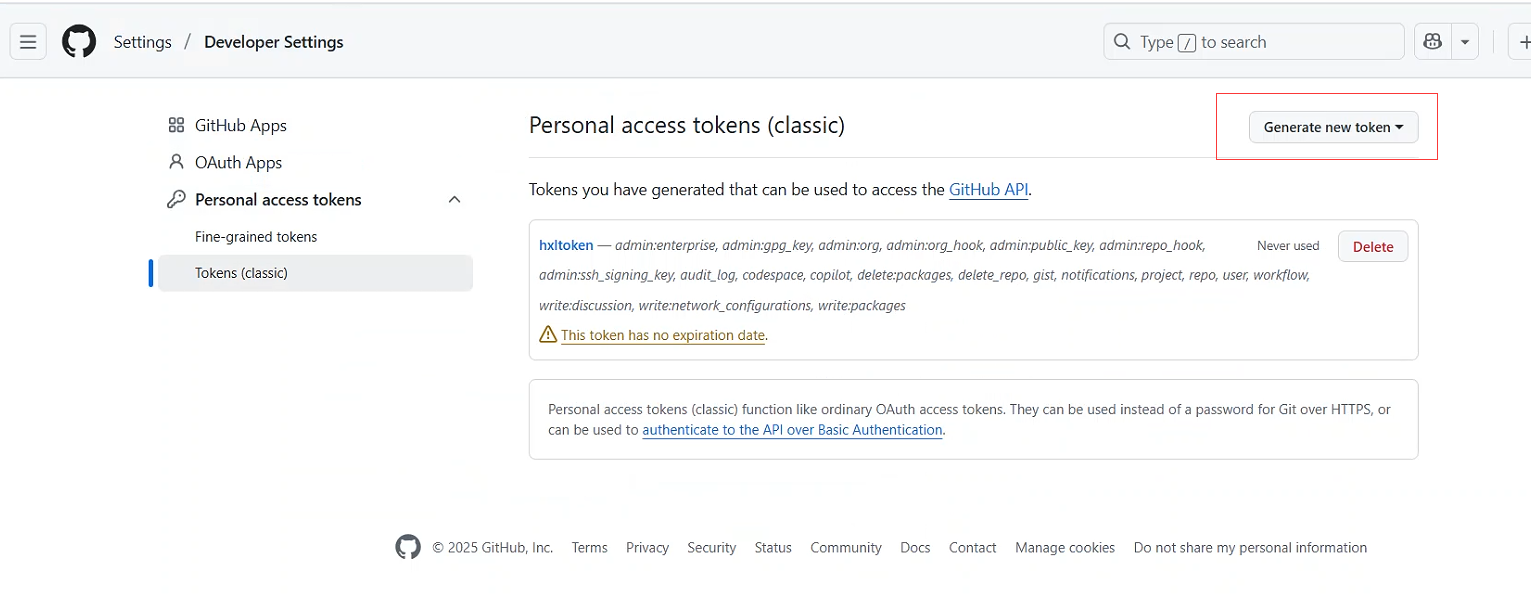Open the hamburger navigation menu
The width and height of the screenshot is (1531, 597).
28,42
